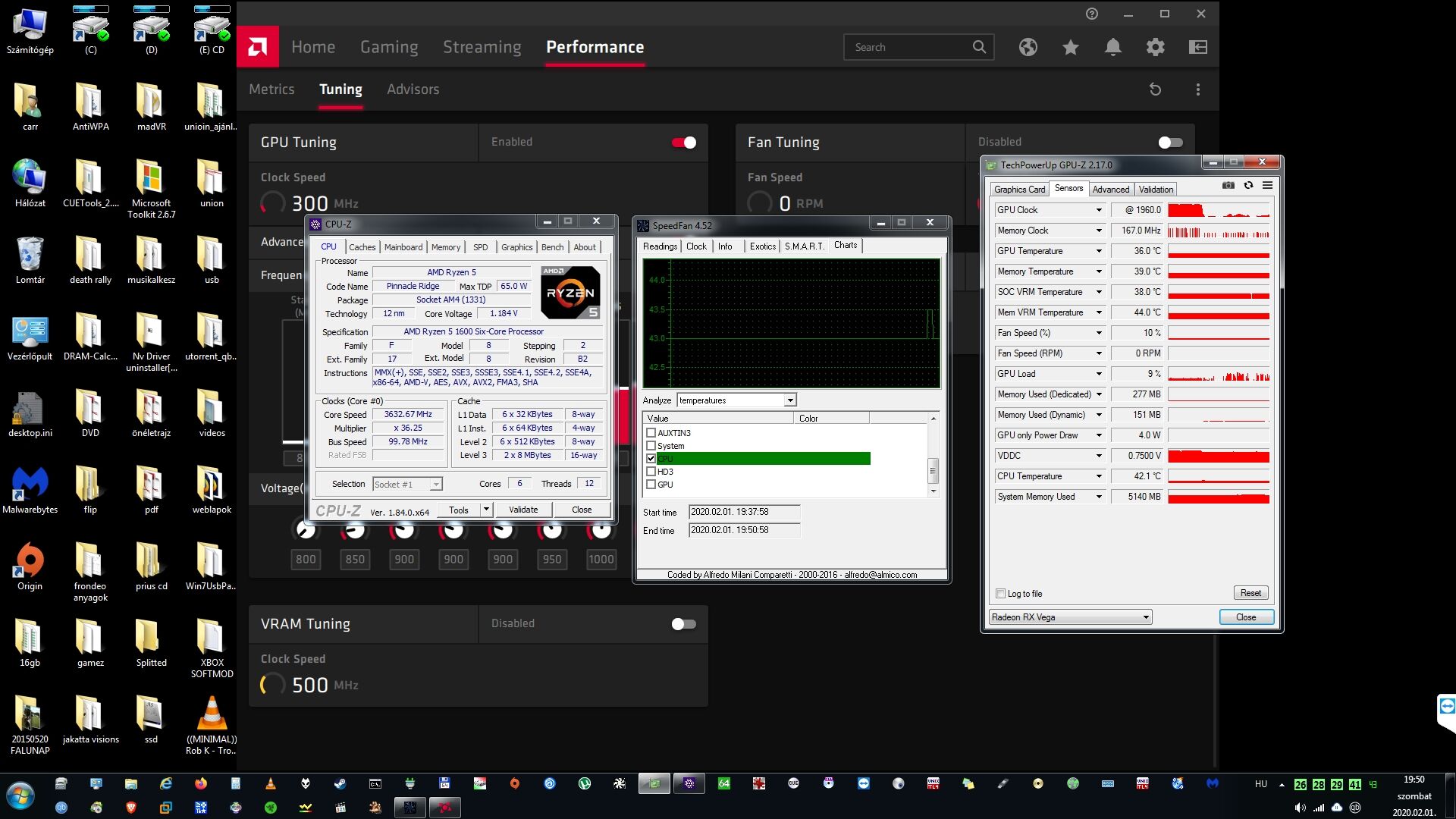Open GPU-Z hamburger menu icon
Viewport: 1456px width, 819px height.
click(x=1267, y=185)
